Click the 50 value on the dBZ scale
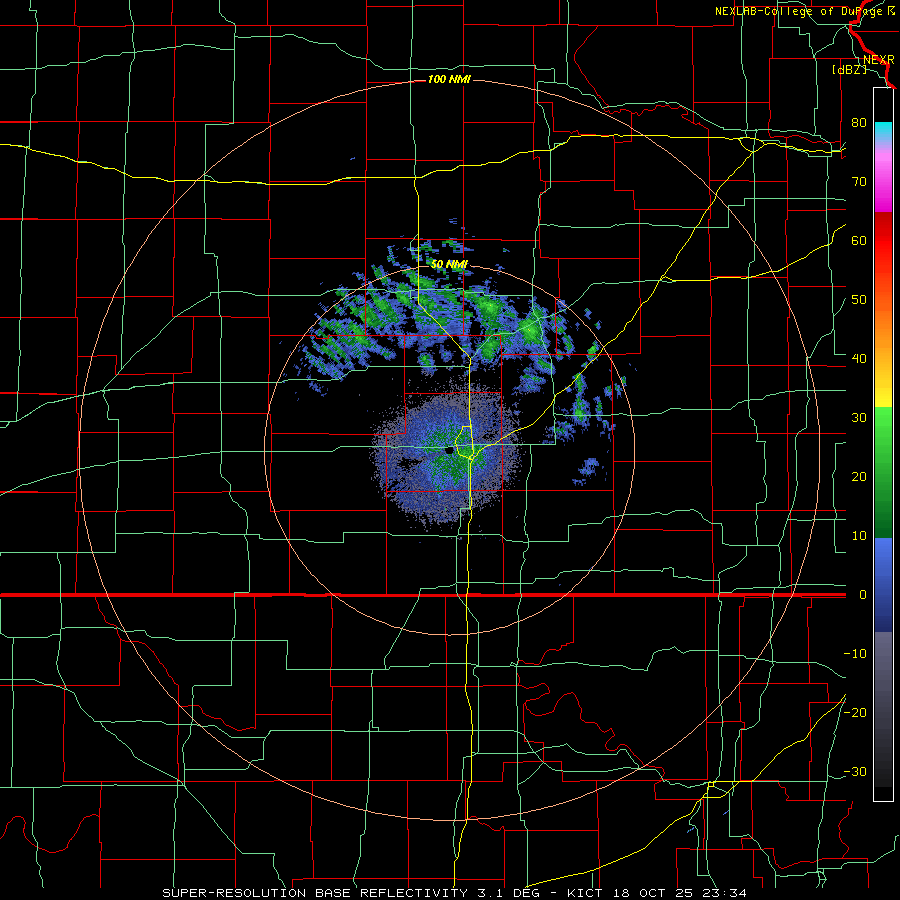Viewport: 900px width, 900px height. point(859,300)
